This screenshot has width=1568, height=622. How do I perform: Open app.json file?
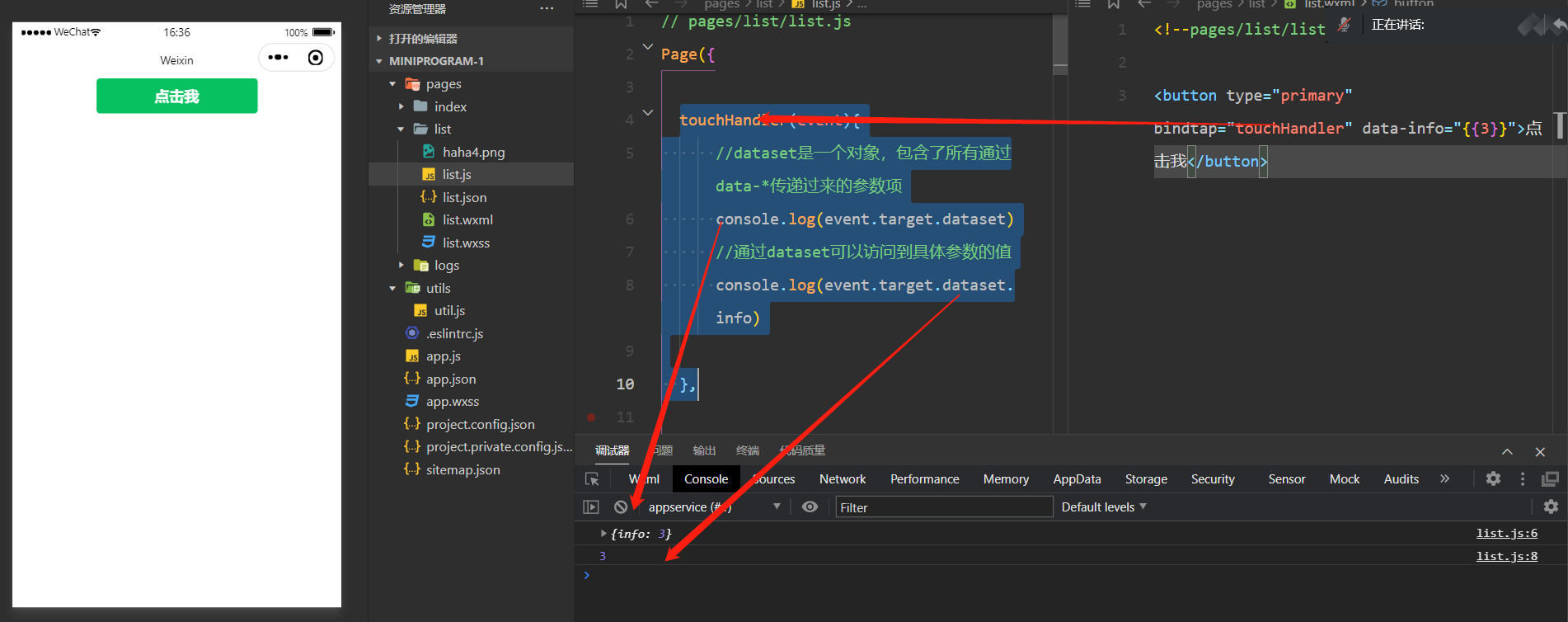450,379
